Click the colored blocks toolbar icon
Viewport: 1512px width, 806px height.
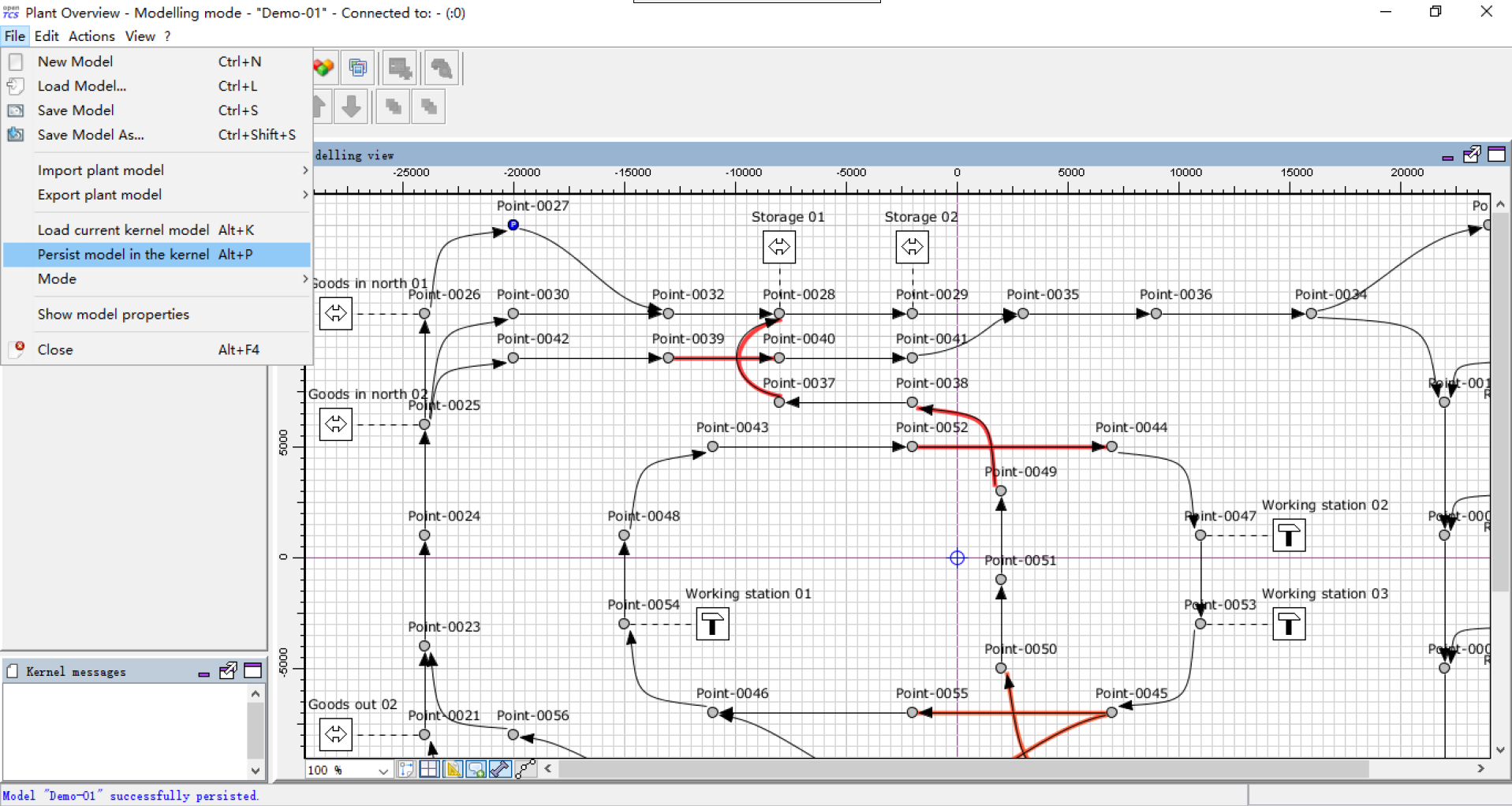[323, 69]
